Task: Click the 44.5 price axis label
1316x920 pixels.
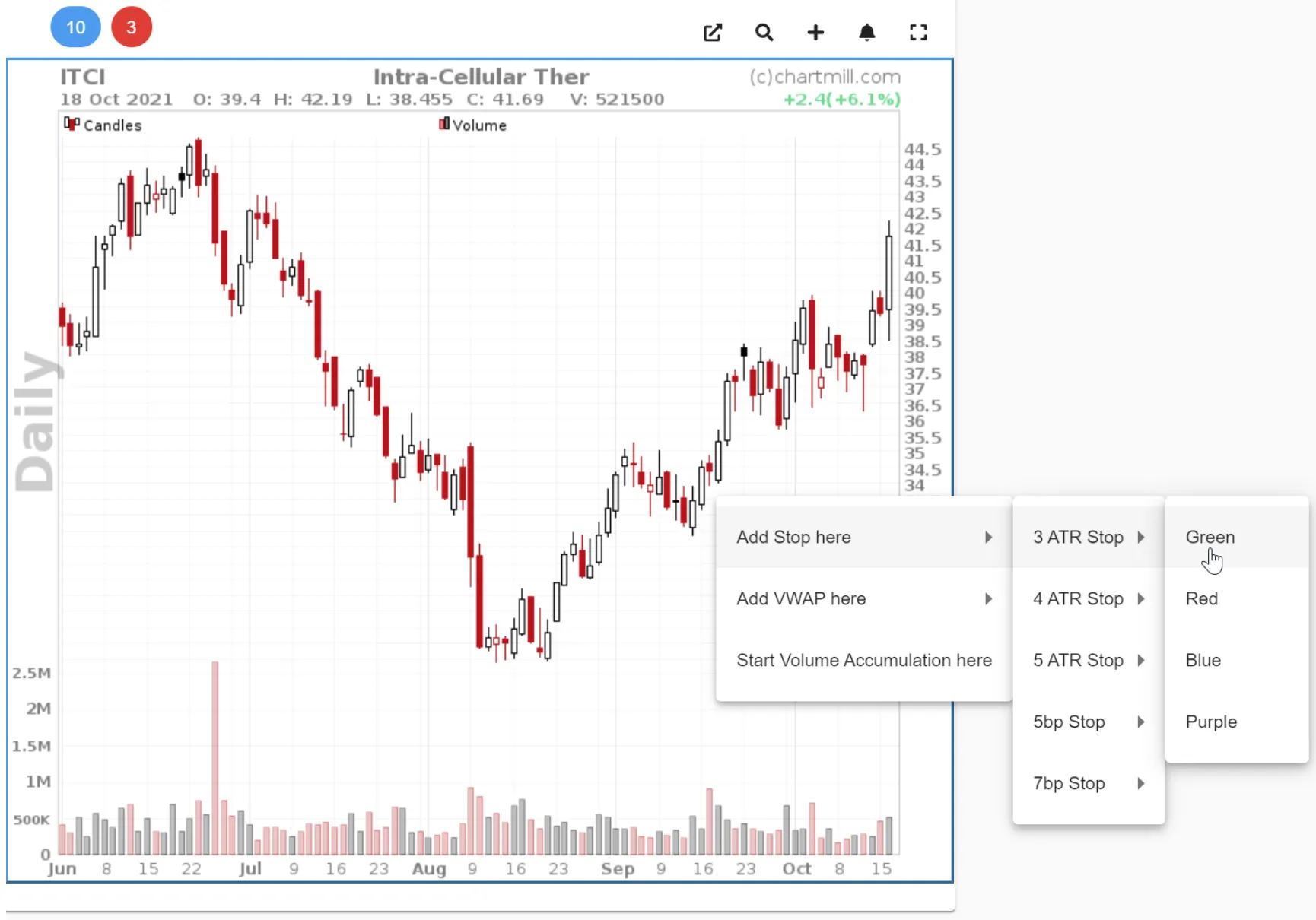Action: coord(923,149)
